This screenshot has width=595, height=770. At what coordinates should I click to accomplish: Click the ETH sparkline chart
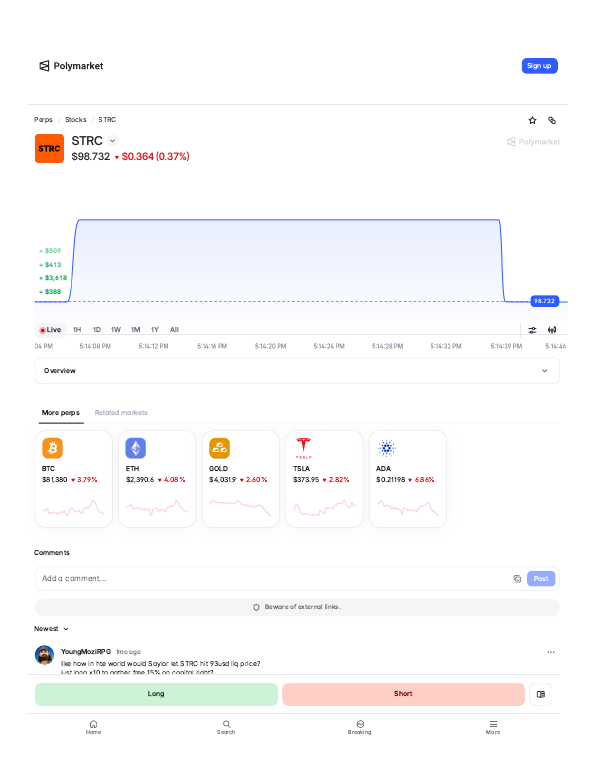pyautogui.click(x=157, y=508)
